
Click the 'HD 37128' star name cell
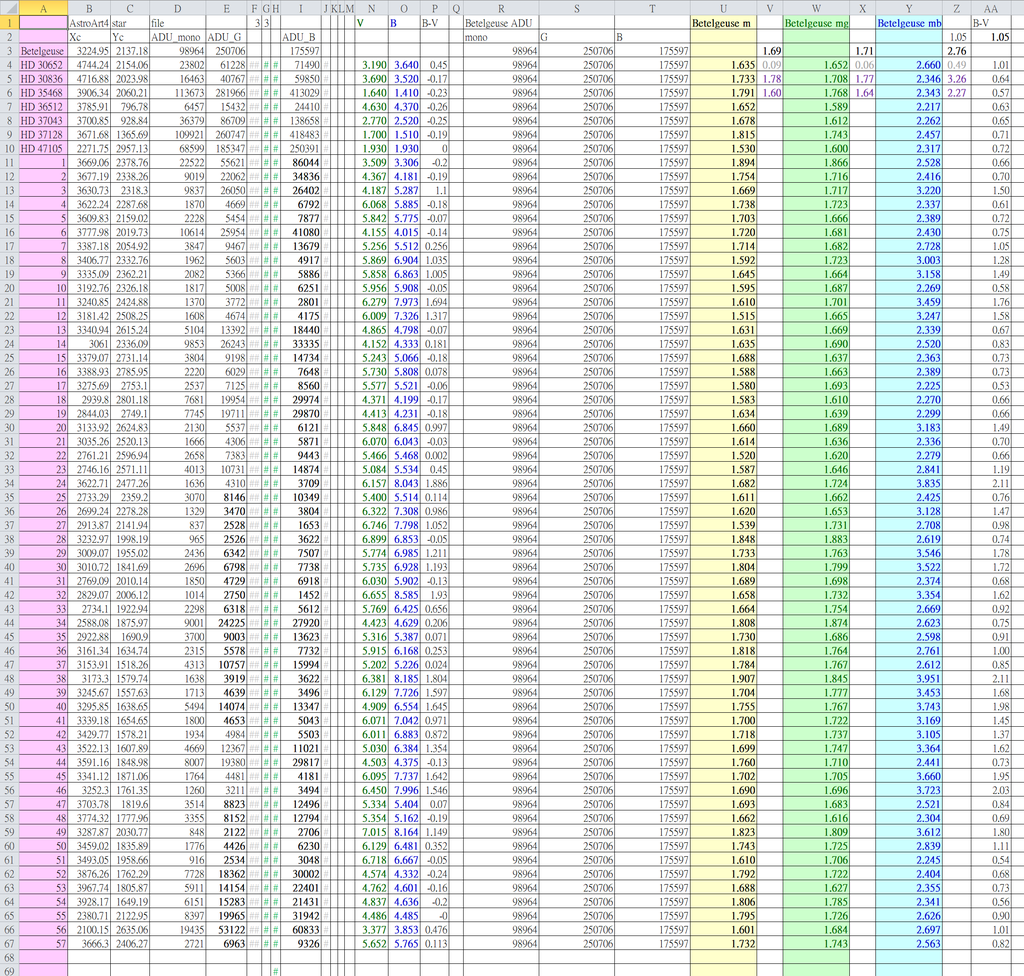click(43, 135)
